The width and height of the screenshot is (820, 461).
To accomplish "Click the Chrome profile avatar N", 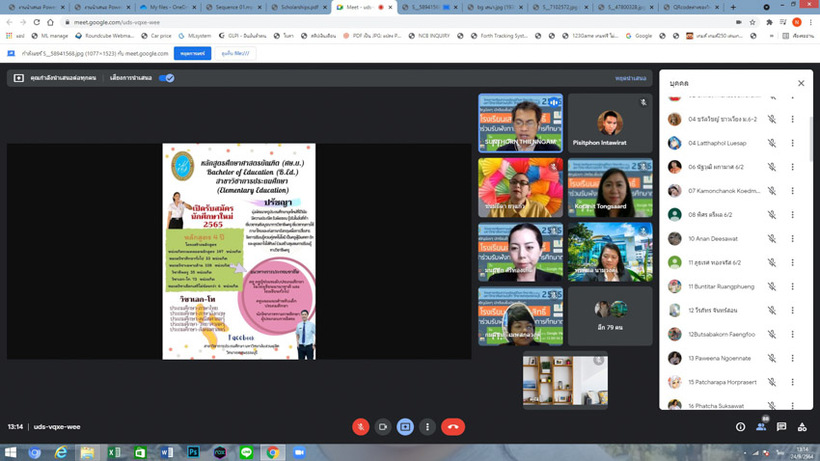I will 796,22.
